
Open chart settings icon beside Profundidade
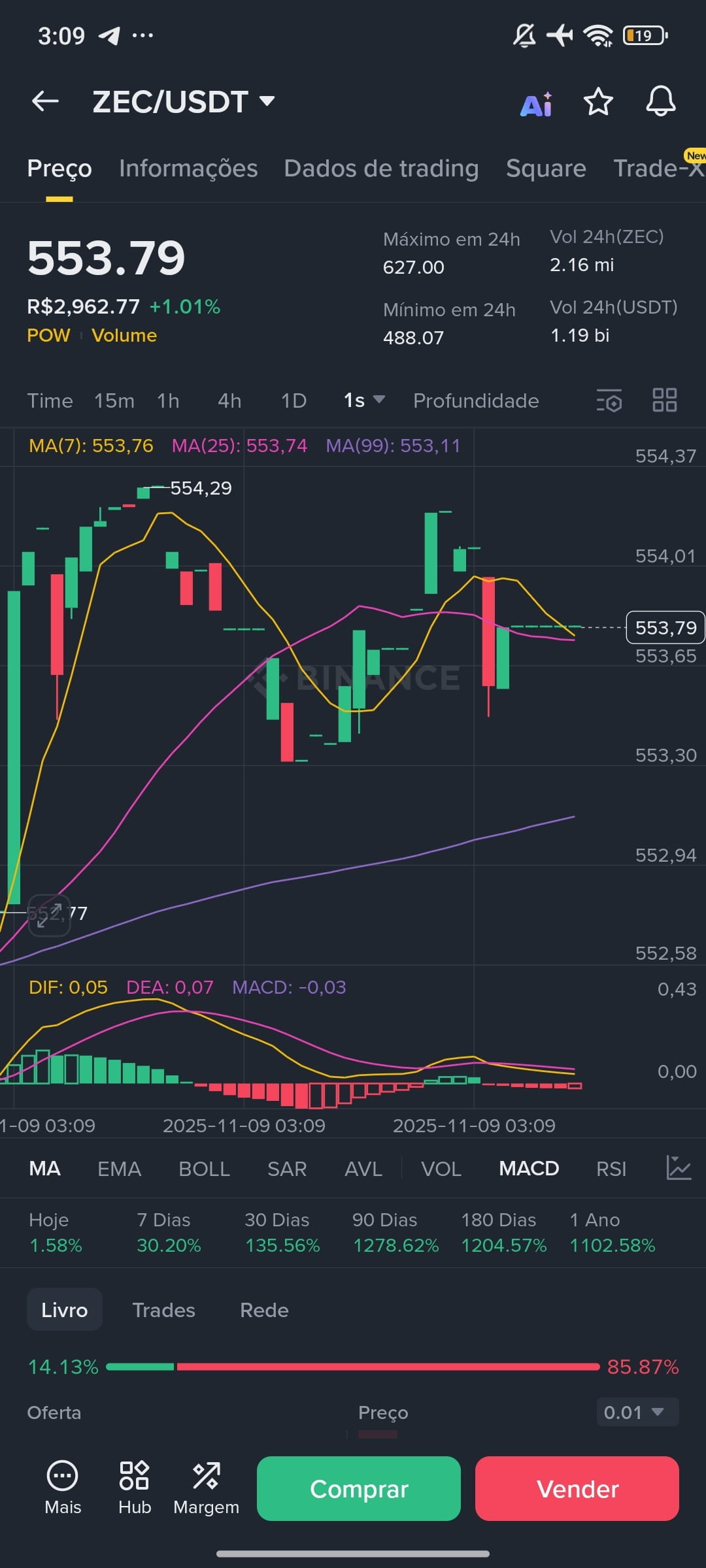(x=609, y=400)
